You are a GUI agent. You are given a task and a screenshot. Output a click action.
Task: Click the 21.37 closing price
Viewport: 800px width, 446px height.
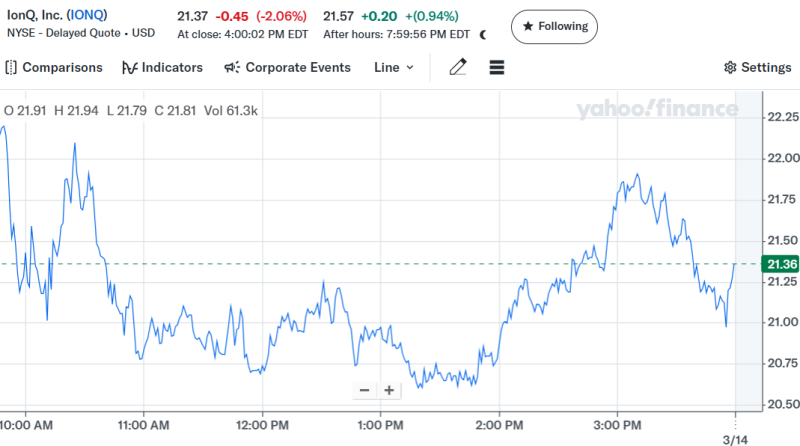tap(192, 16)
